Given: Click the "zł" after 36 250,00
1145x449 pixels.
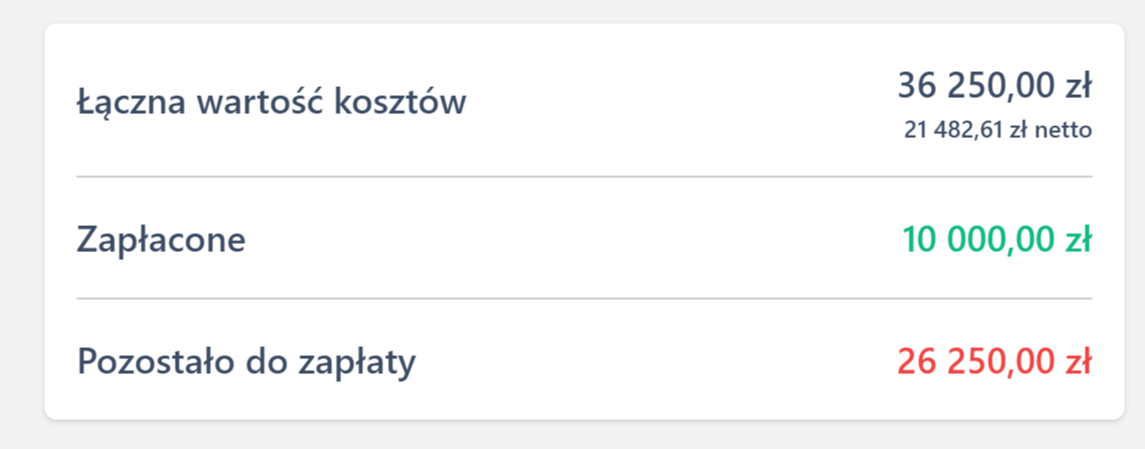Looking at the screenshot, I should point(1078,86).
